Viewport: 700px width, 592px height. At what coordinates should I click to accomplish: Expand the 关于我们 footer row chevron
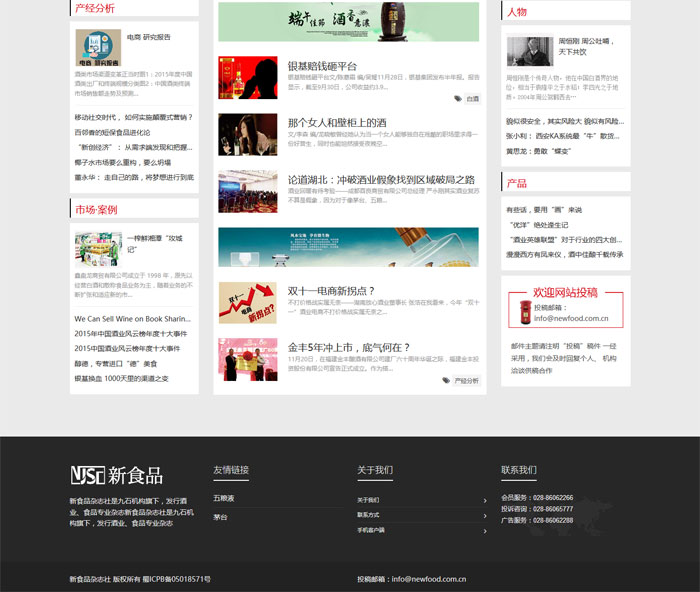(x=485, y=500)
